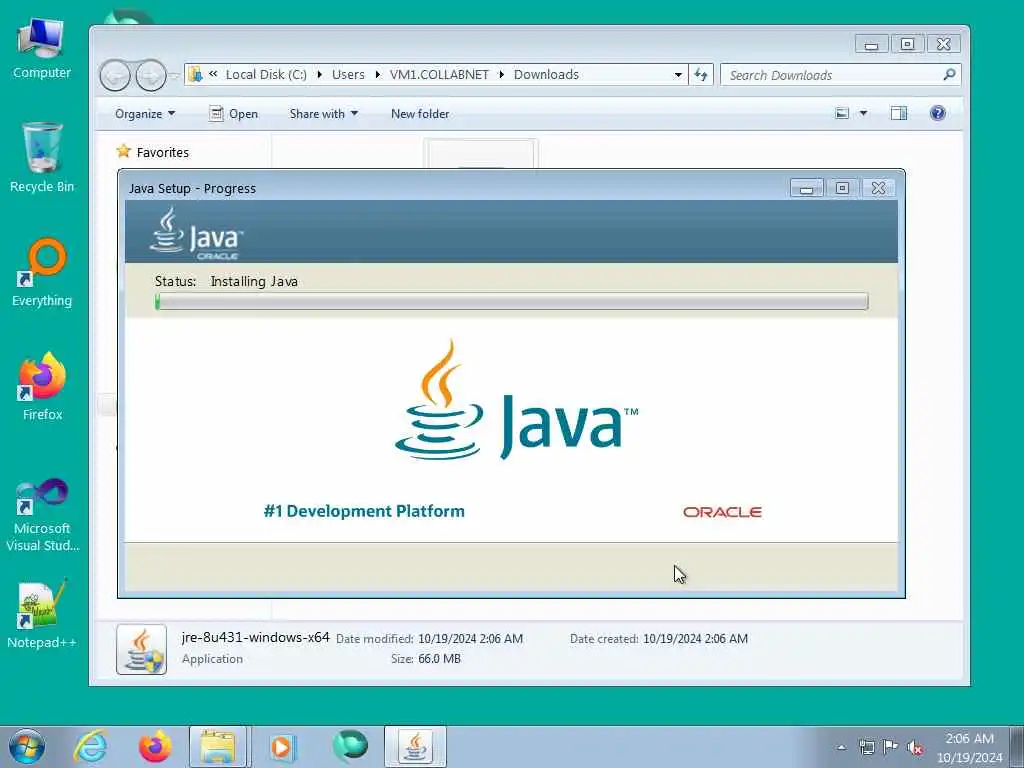The height and width of the screenshot is (768, 1024).
Task: Open Firefox from the taskbar
Action: 155,747
